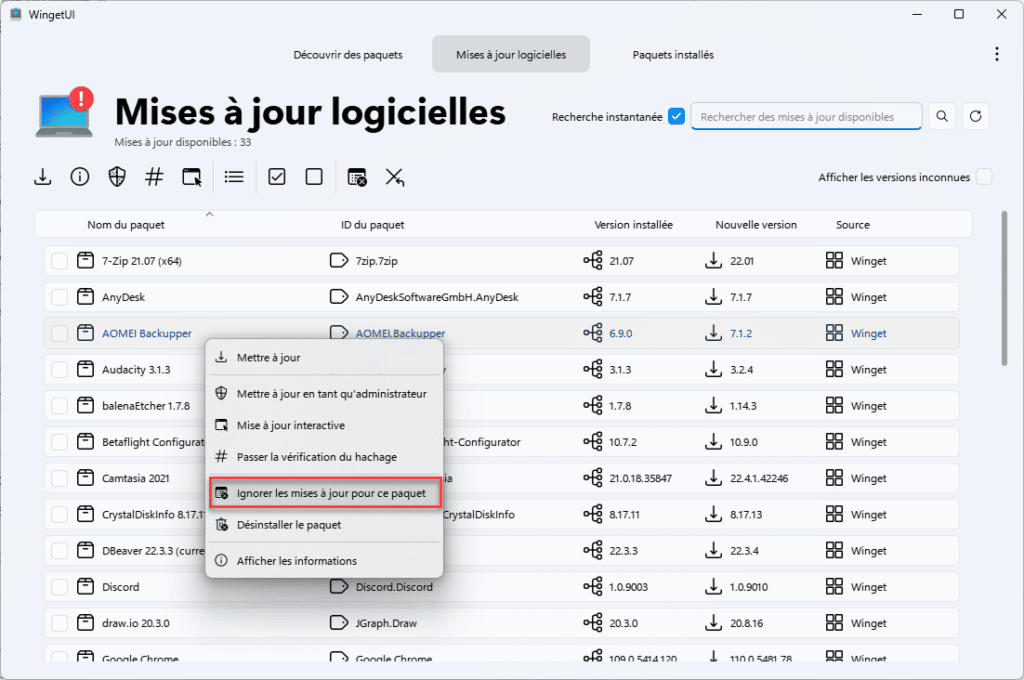Tick the checkbox for 7-Zip 21.07 (x64)
Image resolution: width=1024 pixels, height=680 pixels.
[59, 261]
